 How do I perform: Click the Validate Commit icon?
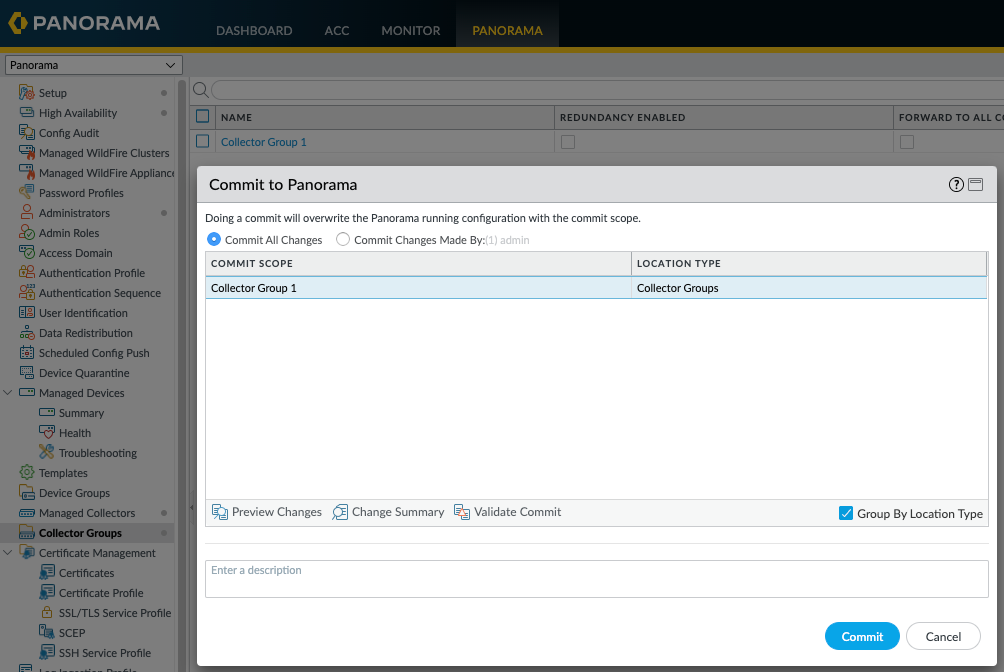[462, 512]
